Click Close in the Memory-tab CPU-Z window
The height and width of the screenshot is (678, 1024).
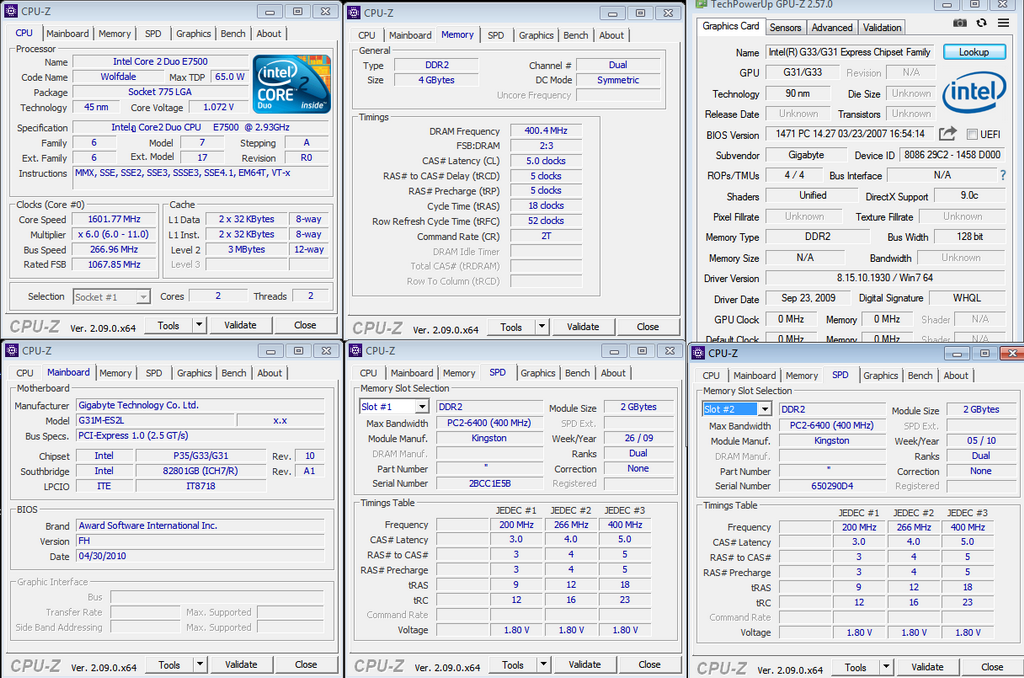[648, 327]
